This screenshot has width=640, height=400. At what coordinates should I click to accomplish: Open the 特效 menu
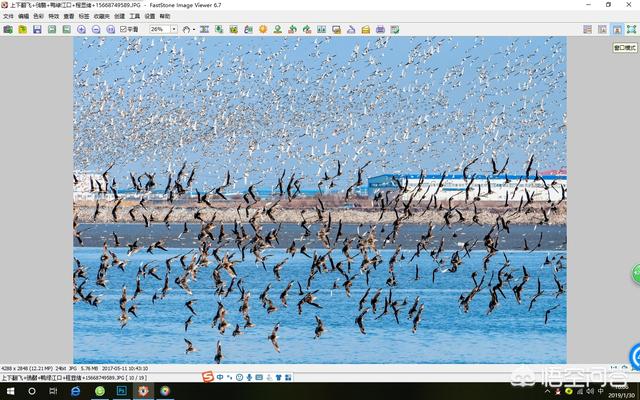(x=53, y=16)
